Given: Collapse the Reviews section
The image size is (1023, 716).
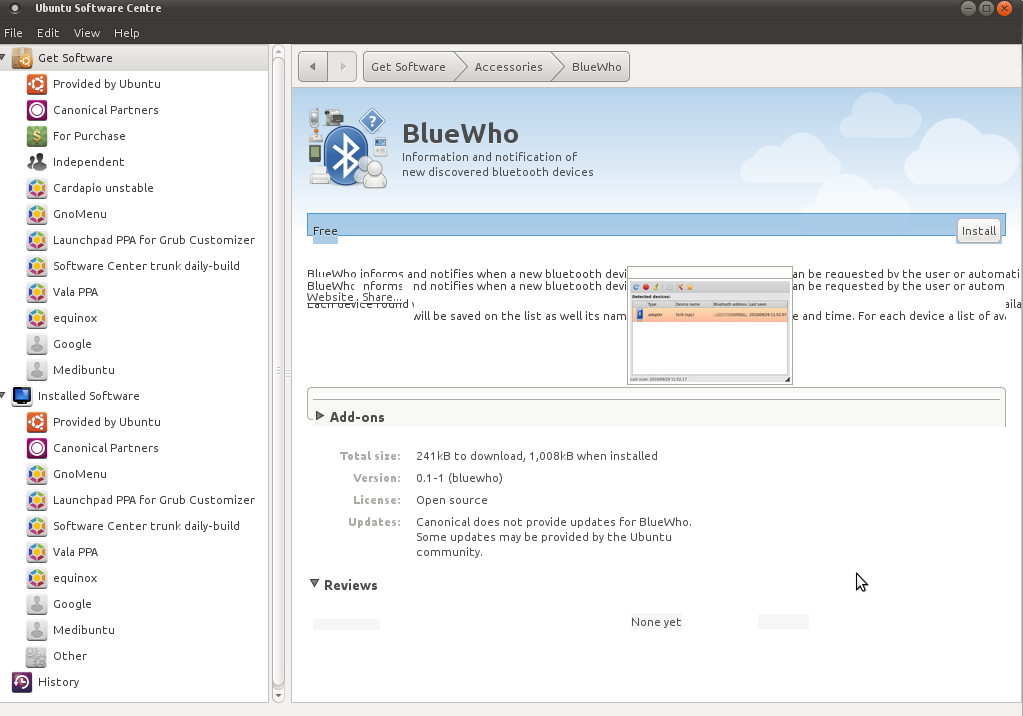Looking at the screenshot, I should pos(314,584).
